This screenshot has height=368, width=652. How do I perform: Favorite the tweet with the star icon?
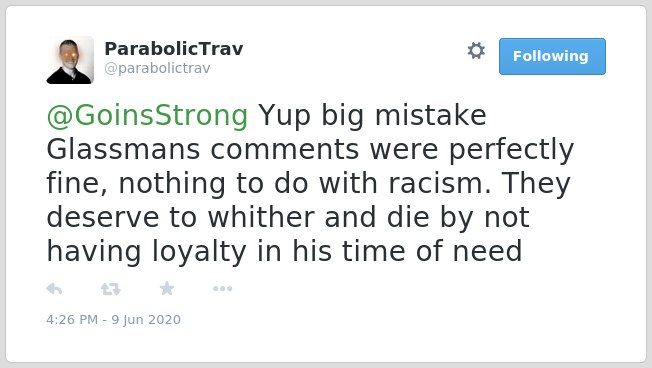click(x=167, y=288)
